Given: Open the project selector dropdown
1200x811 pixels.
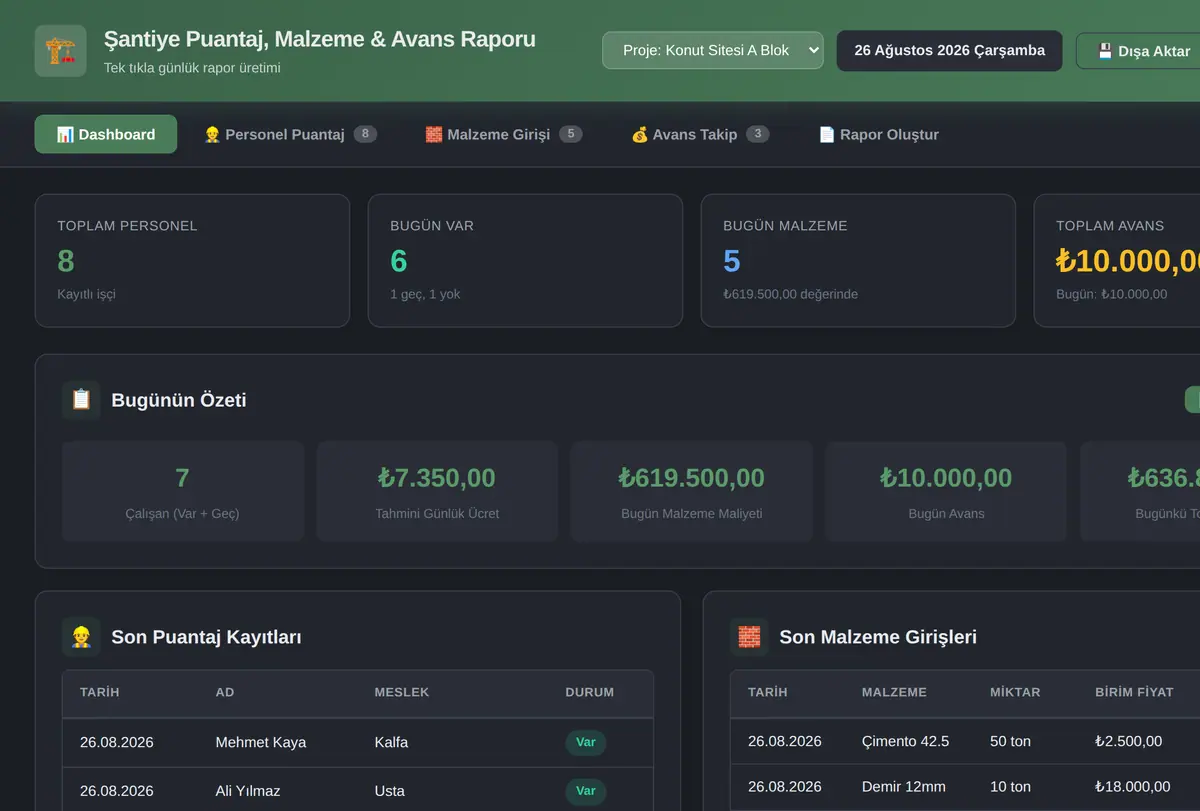Looking at the screenshot, I should click(712, 50).
